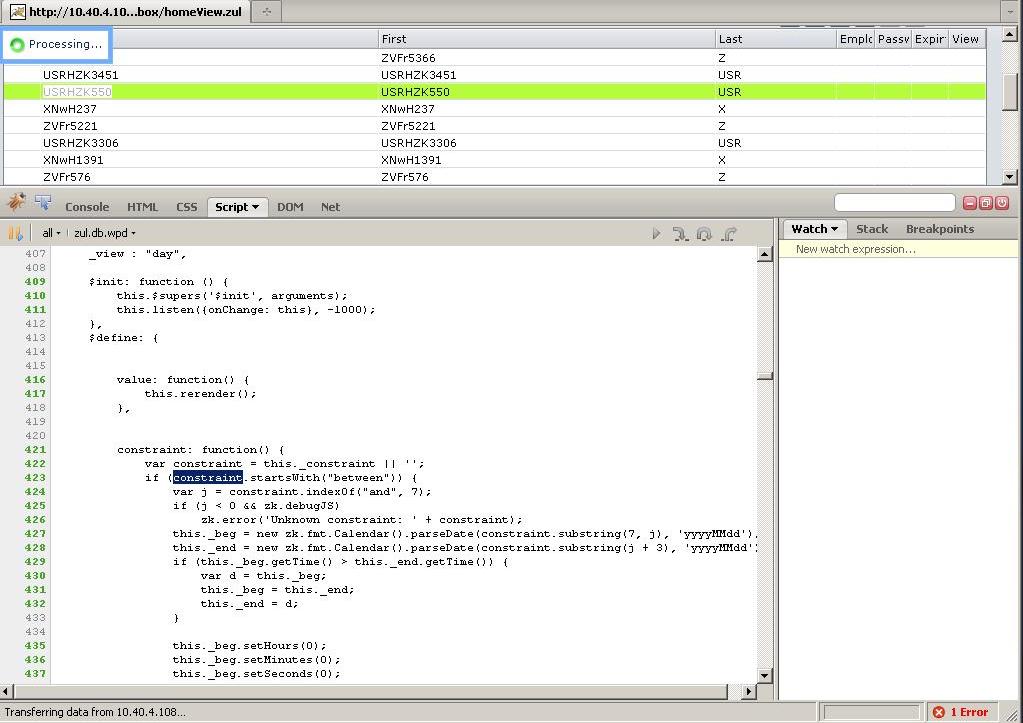Click the script pane vertical scrollbar thumb
Viewport: 1023px width, 723px height.
(765, 376)
